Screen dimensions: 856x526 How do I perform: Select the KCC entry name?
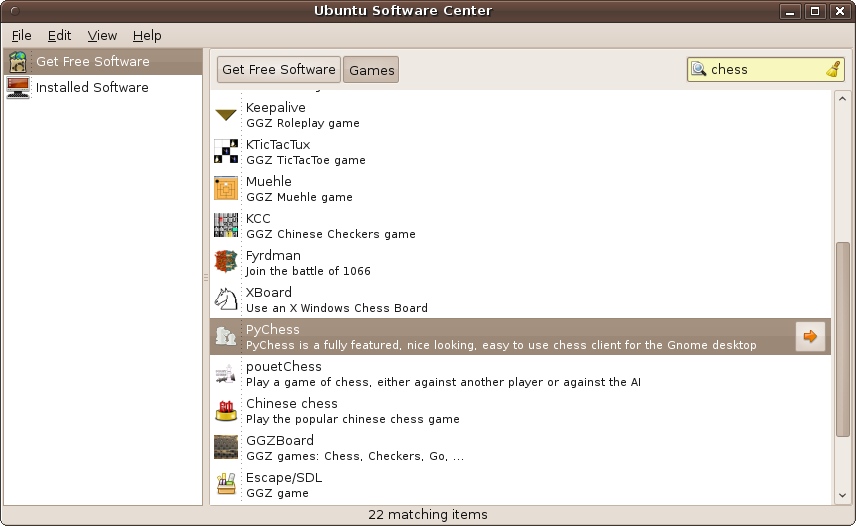coord(258,219)
